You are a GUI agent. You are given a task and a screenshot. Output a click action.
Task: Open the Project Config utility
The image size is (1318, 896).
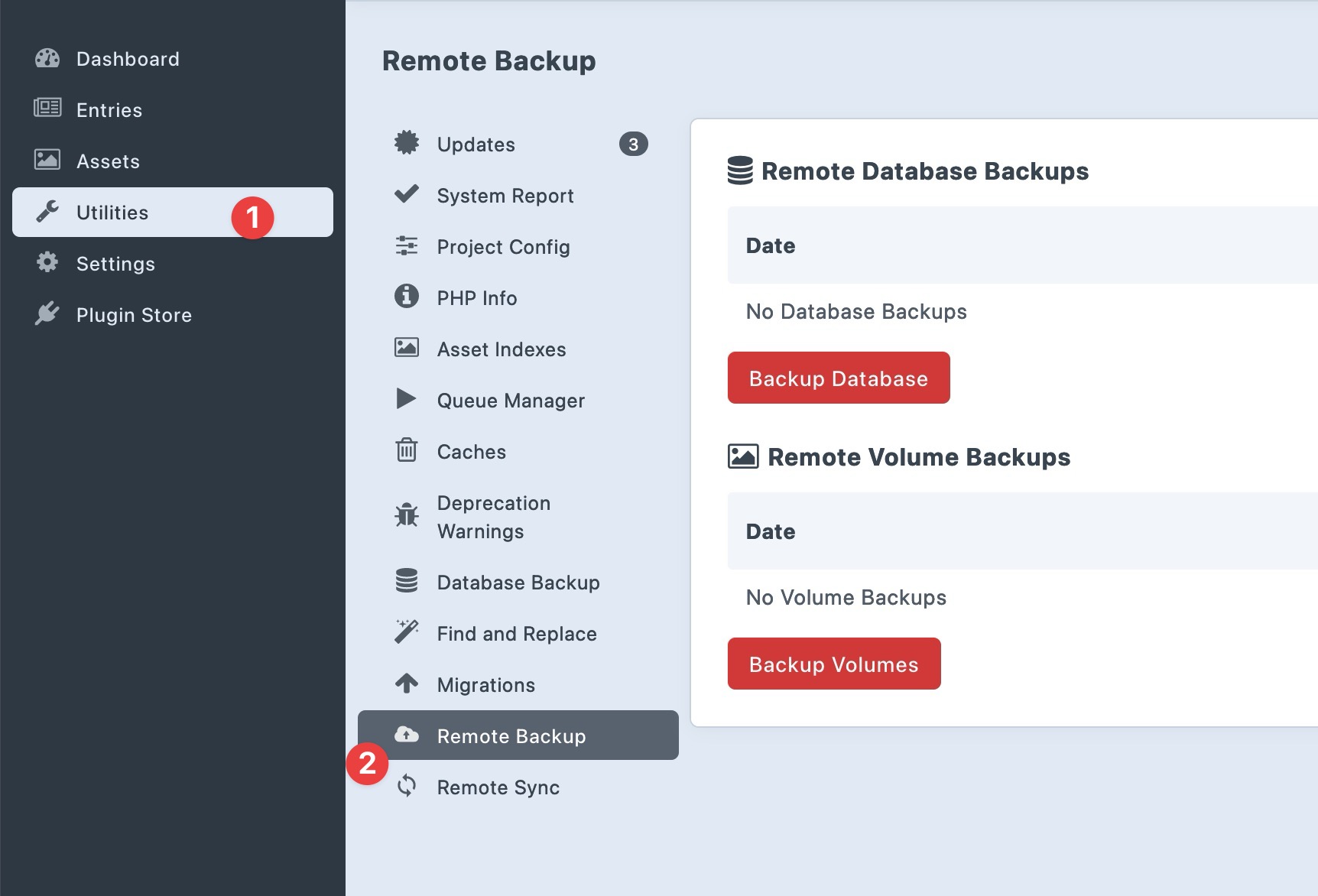[x=502, y=247]
